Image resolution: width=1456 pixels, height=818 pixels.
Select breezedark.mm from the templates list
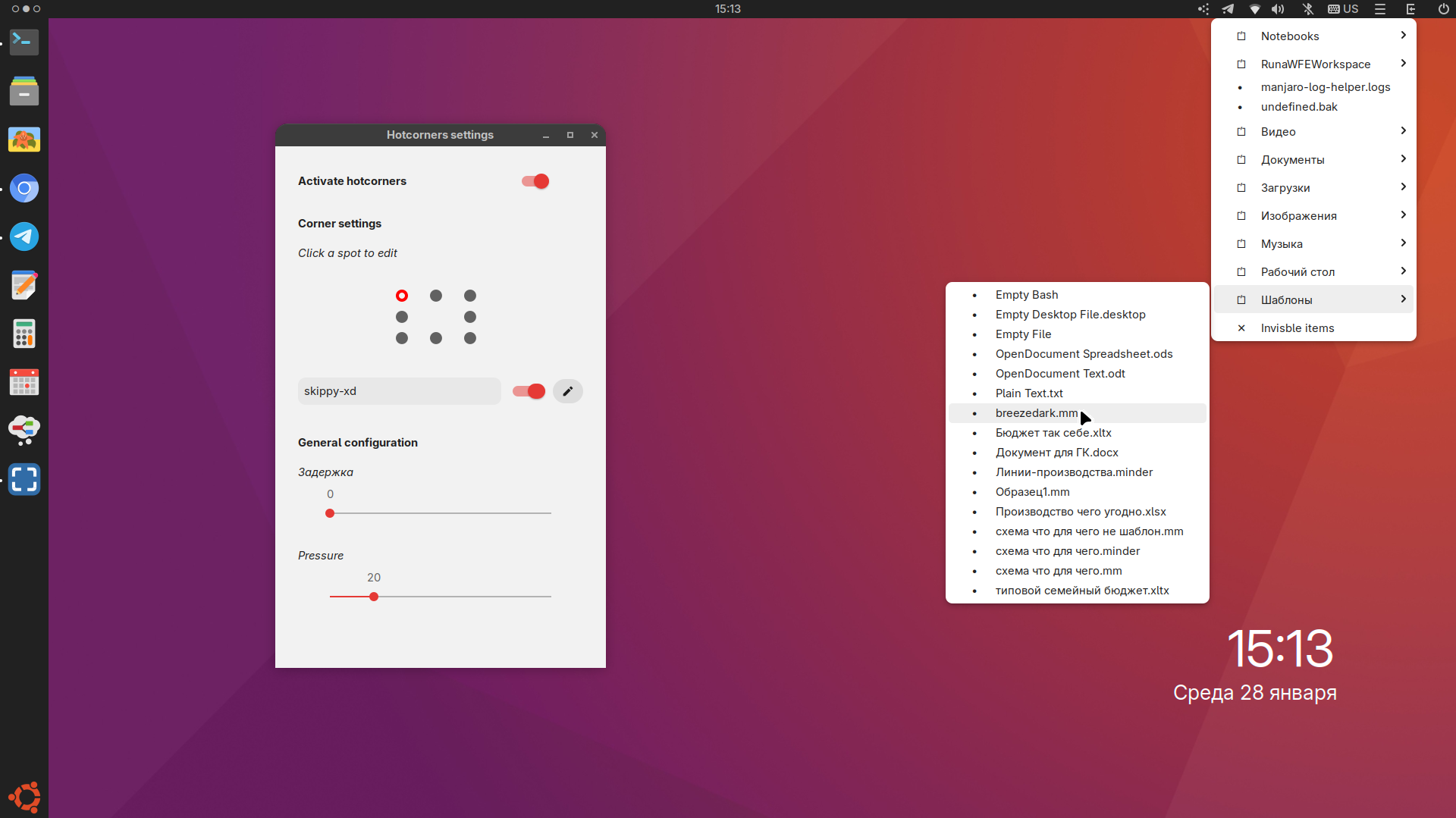click(x=1036, y=413)
